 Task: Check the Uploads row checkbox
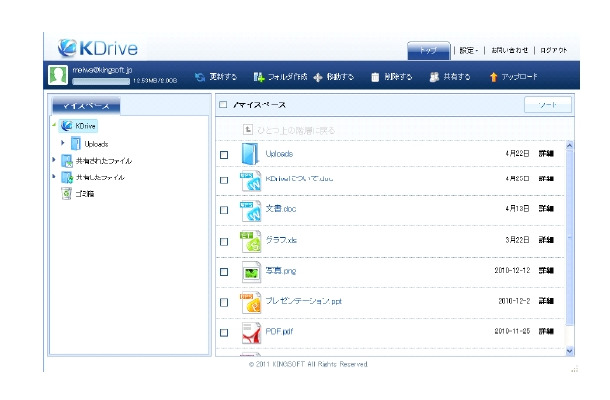coord(224,155)
